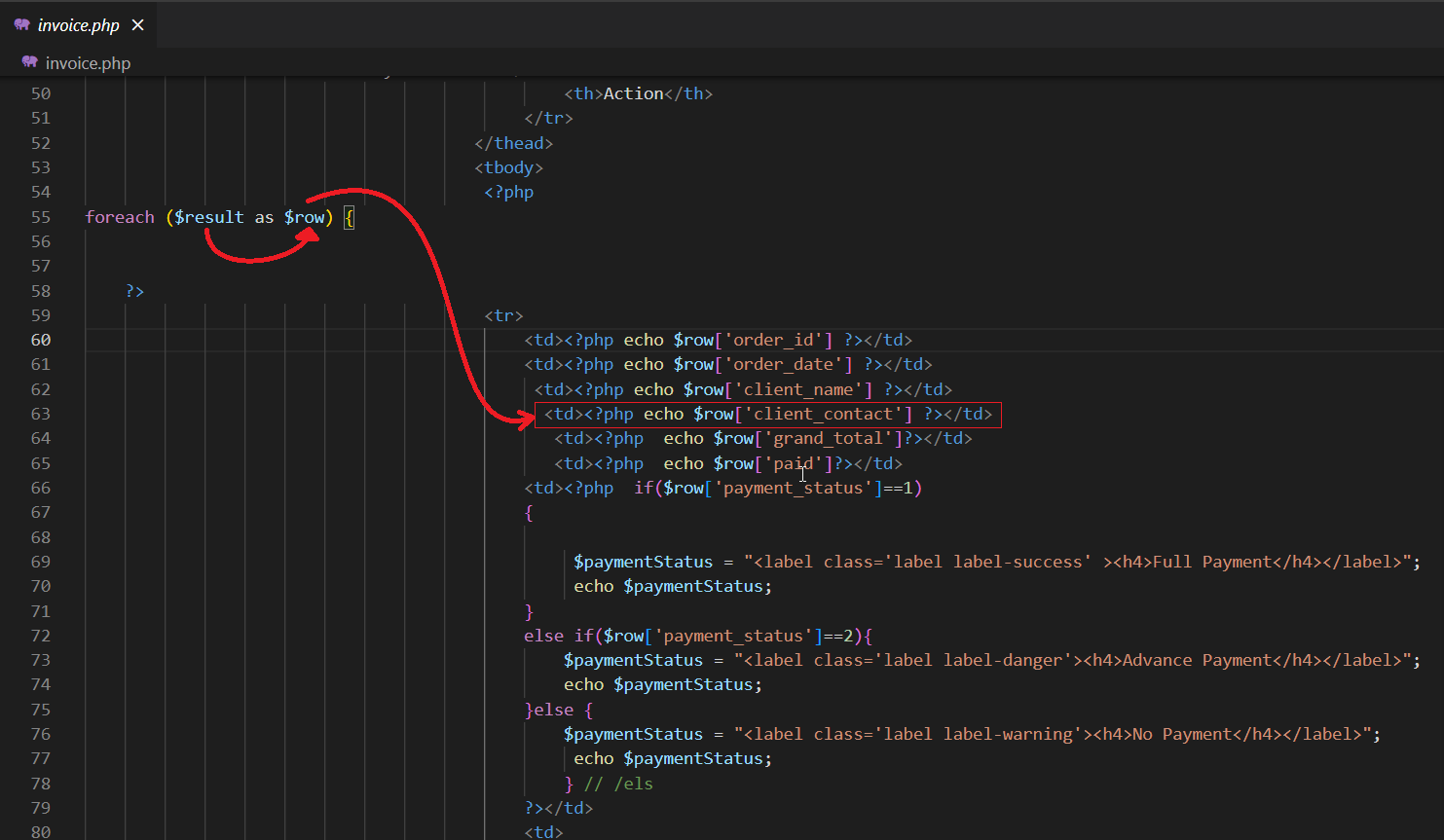Click line number 66 in the gutter
Screen dimensions: 1444x840
click(40, 488)
